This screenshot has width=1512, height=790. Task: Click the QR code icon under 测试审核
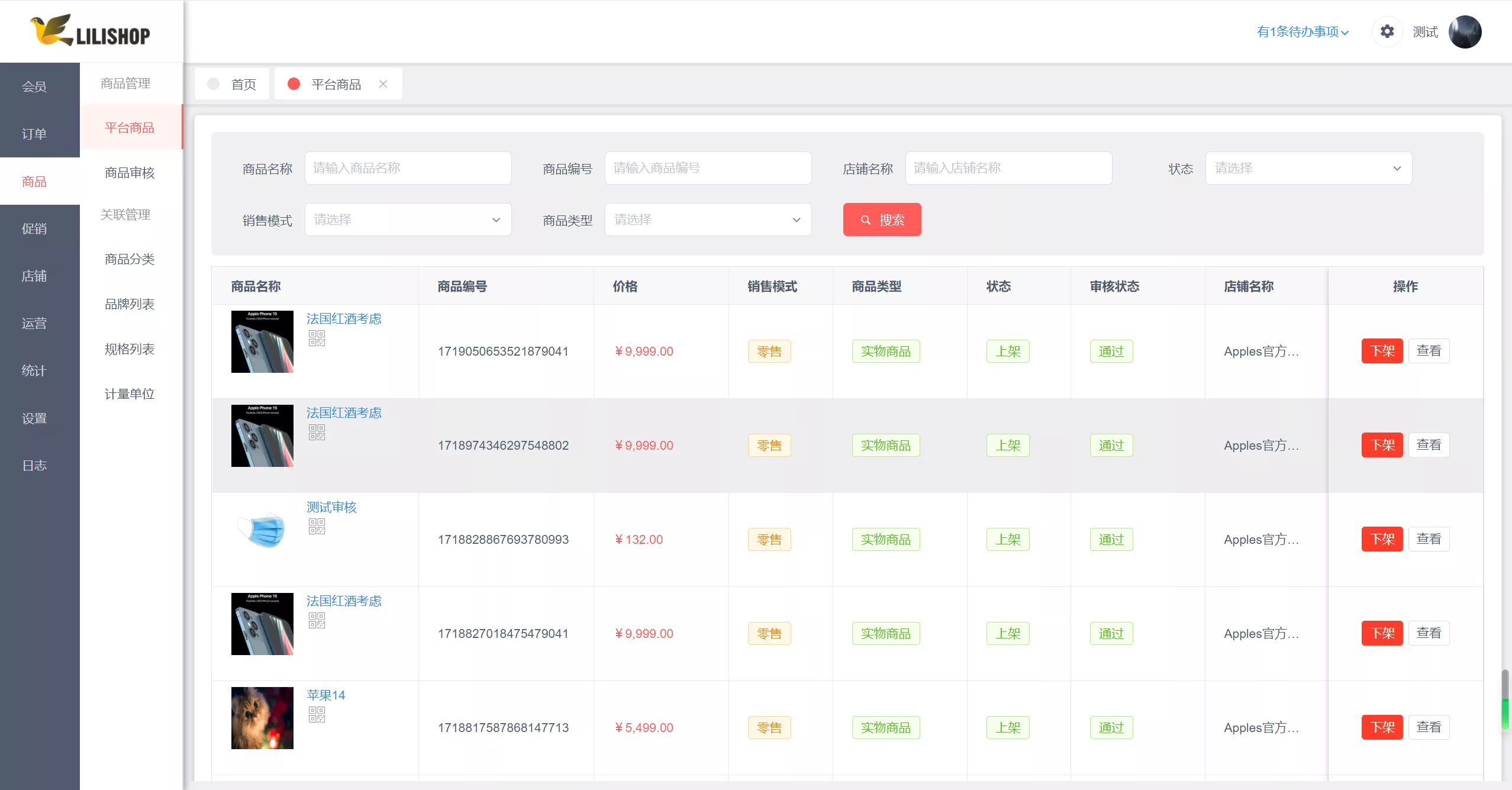(317, 526)
